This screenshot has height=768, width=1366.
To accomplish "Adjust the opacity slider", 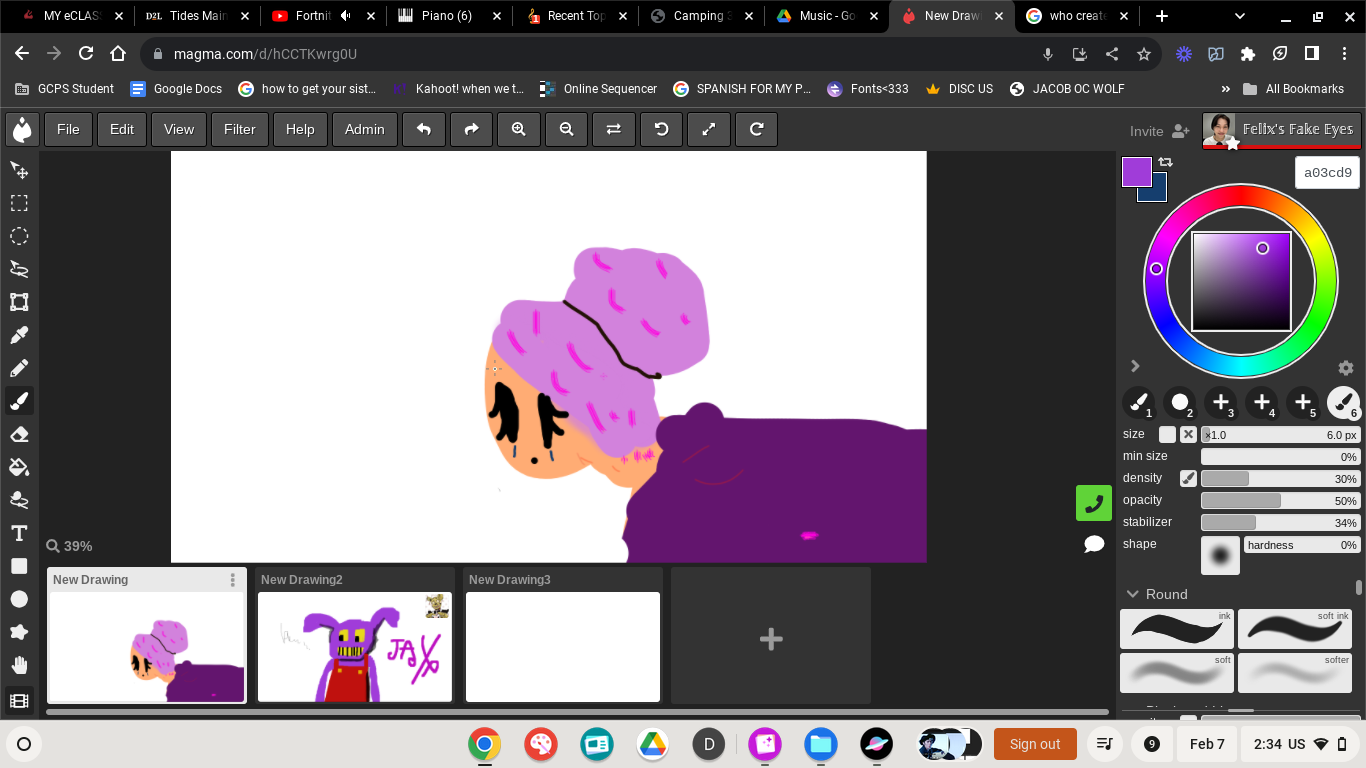I will pos(1280,500).
